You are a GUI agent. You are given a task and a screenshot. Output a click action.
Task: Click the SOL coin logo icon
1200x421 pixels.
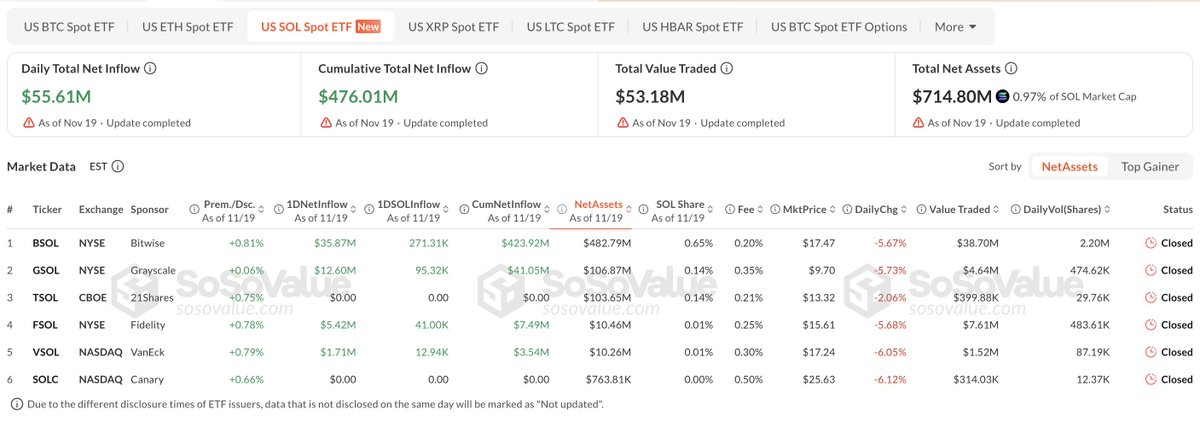click(1003, 97)
